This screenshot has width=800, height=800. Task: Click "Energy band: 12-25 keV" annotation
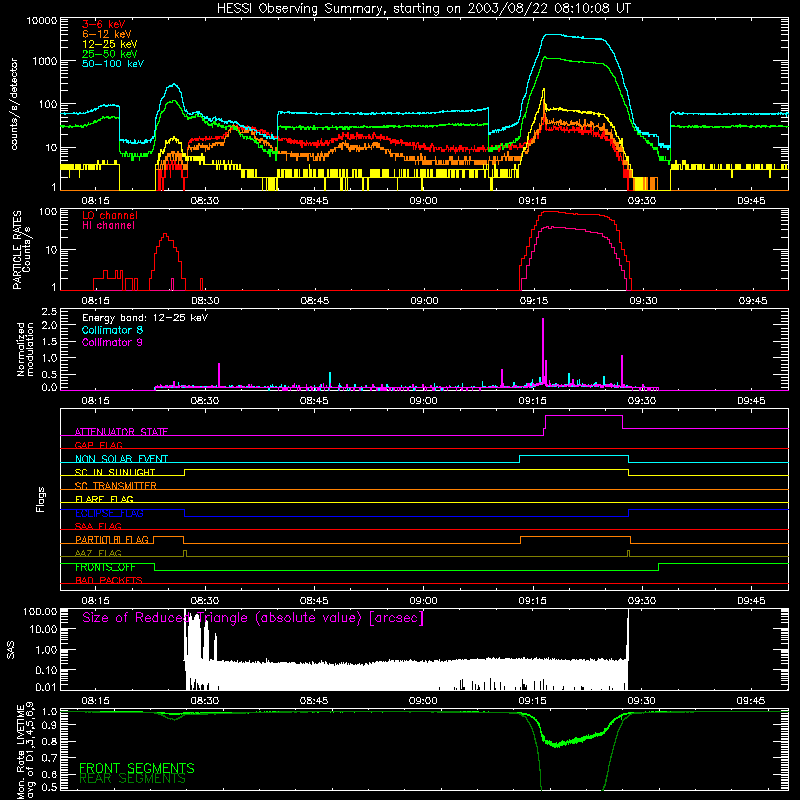tap(145, 318)
